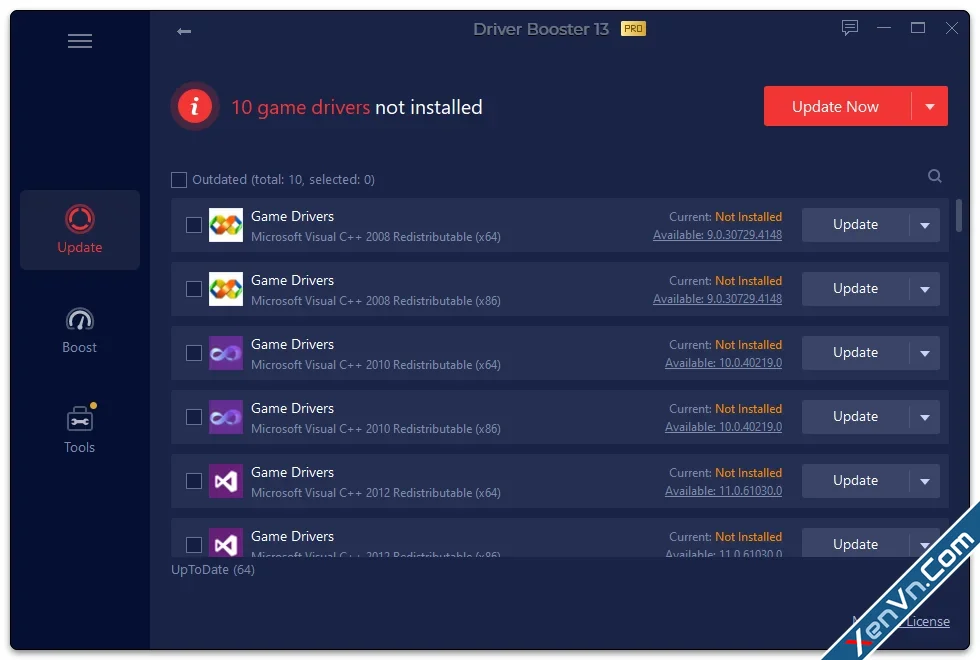Select all outdated drivers checkbox
This screenshot has height=660, width=980.
(179, 180)
